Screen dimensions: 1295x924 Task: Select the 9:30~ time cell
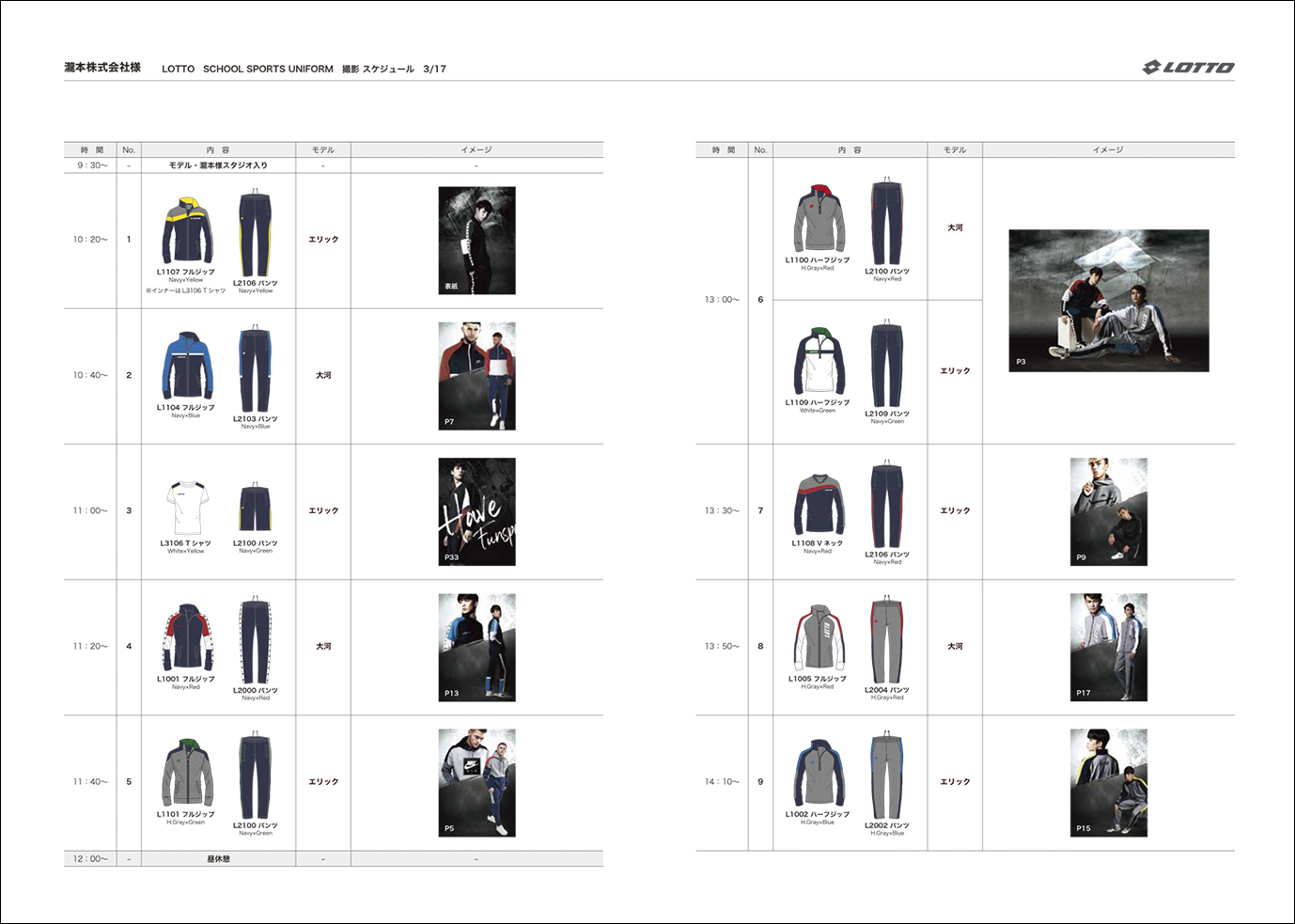(x=92, y=165)
